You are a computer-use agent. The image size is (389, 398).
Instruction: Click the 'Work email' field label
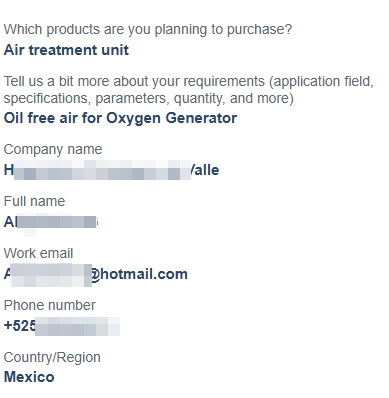click(38, 254)
